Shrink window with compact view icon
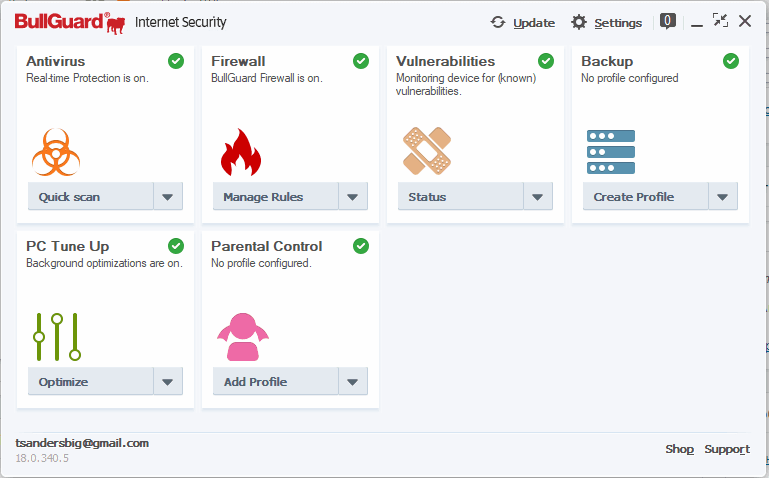The image size is (769, 478). point(720,21)
